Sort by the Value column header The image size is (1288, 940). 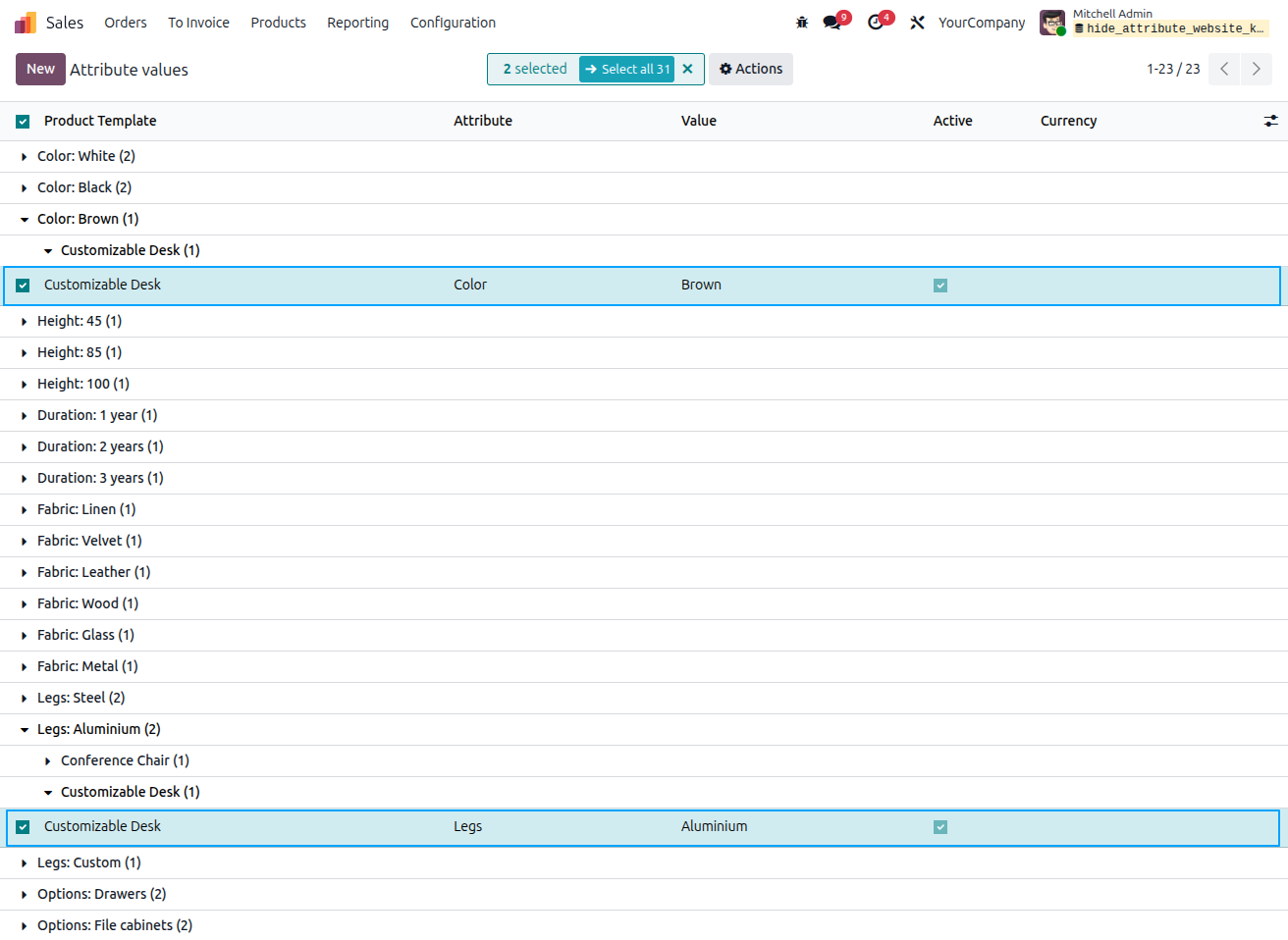point(699,121)
